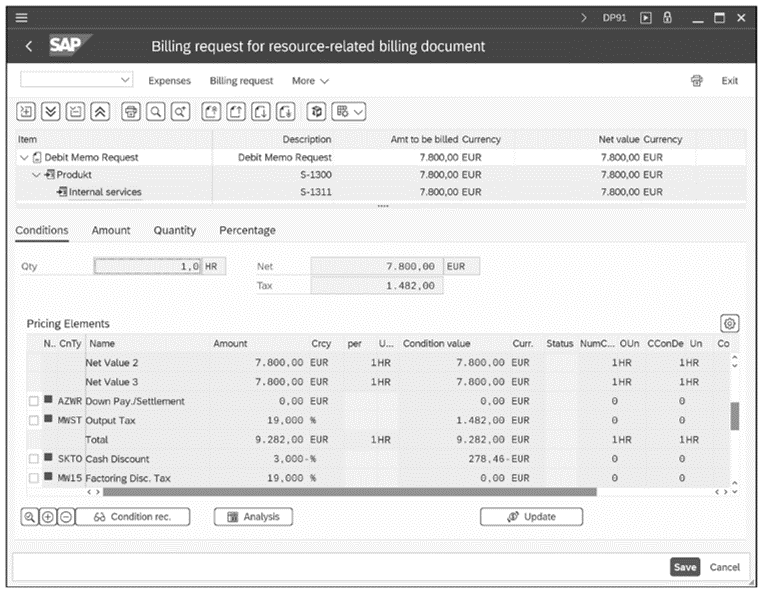Screen dimensions: 763x594
Task: Maximize the SAP window
Action: pyautogui.click(x=719, y=18)
